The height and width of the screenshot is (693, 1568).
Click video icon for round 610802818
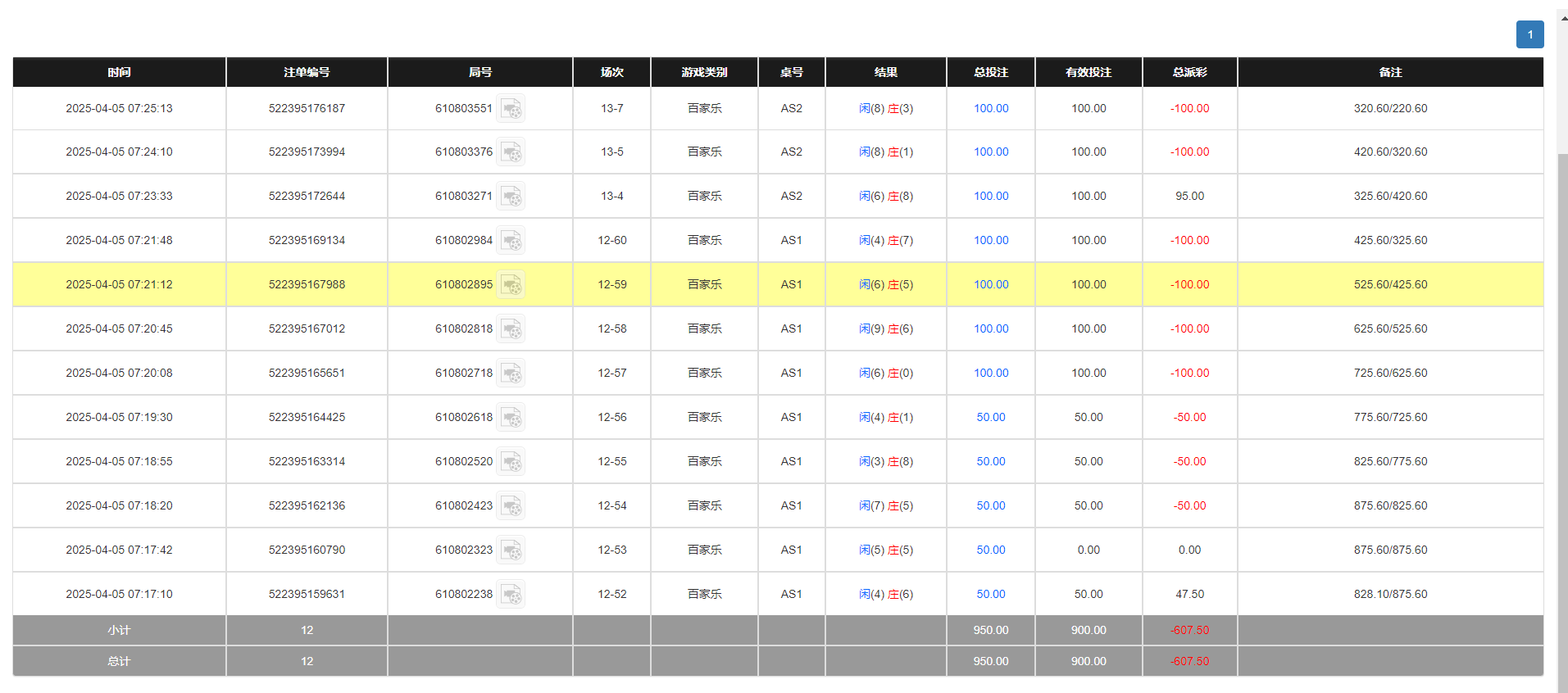(511, 329)
